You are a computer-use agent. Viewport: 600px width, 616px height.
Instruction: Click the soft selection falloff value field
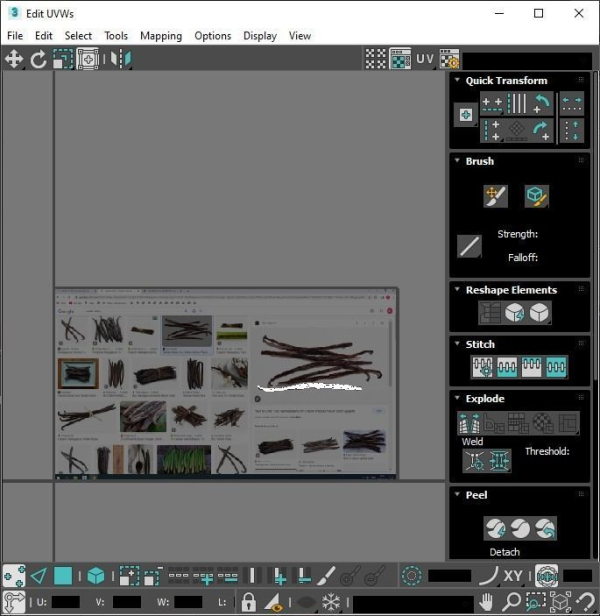tap(450, 576)
